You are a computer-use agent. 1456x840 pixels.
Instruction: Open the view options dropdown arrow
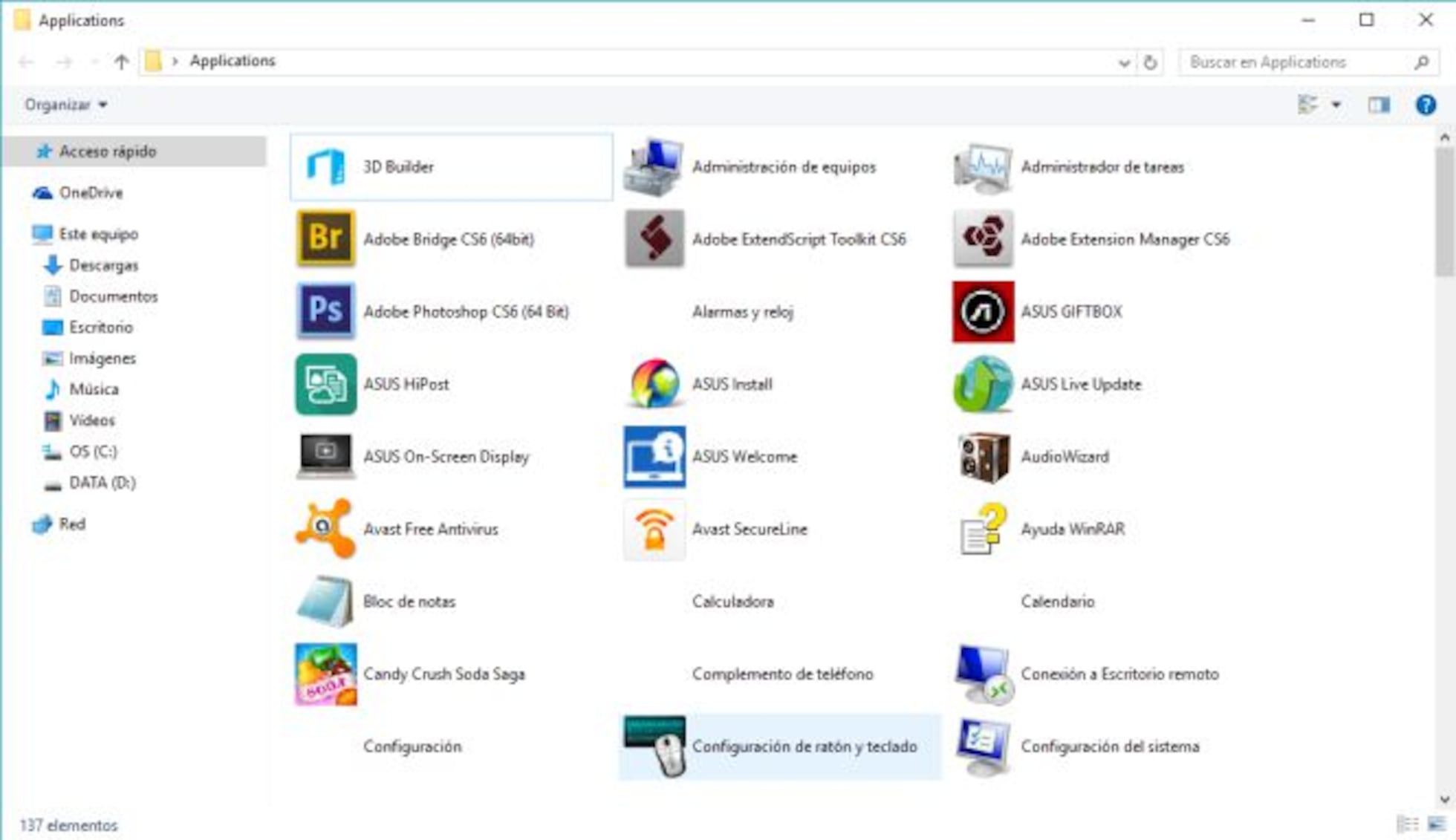tap(1336, 105)
